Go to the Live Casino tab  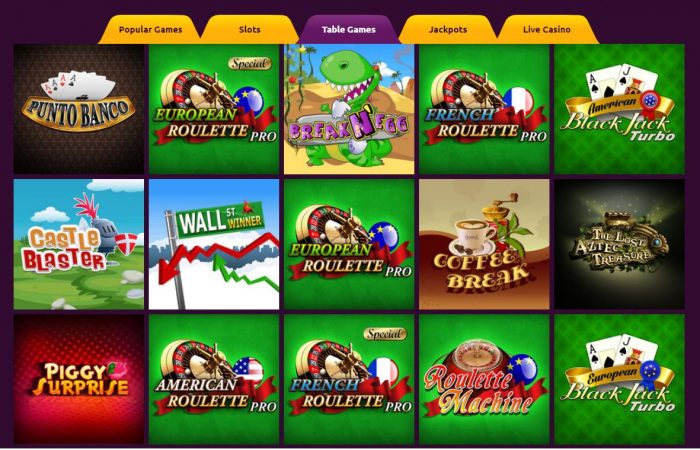coord(547,30)
